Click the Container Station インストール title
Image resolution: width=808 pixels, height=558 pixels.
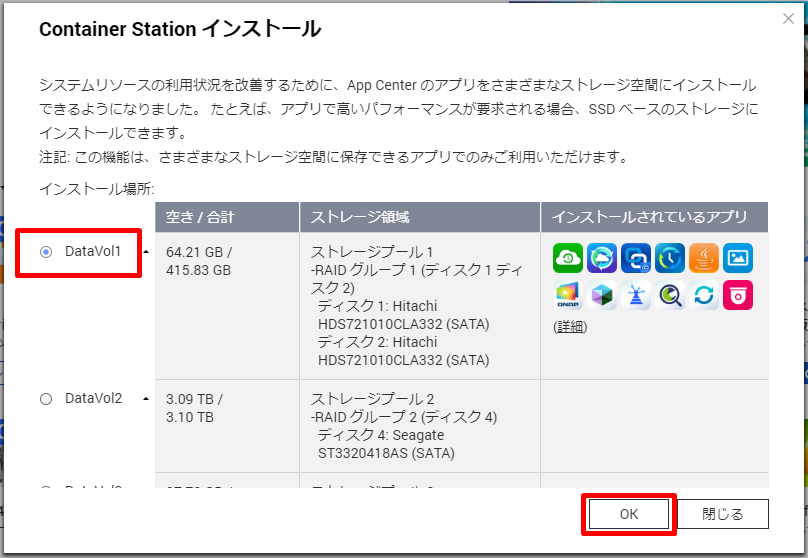(180, 29)
